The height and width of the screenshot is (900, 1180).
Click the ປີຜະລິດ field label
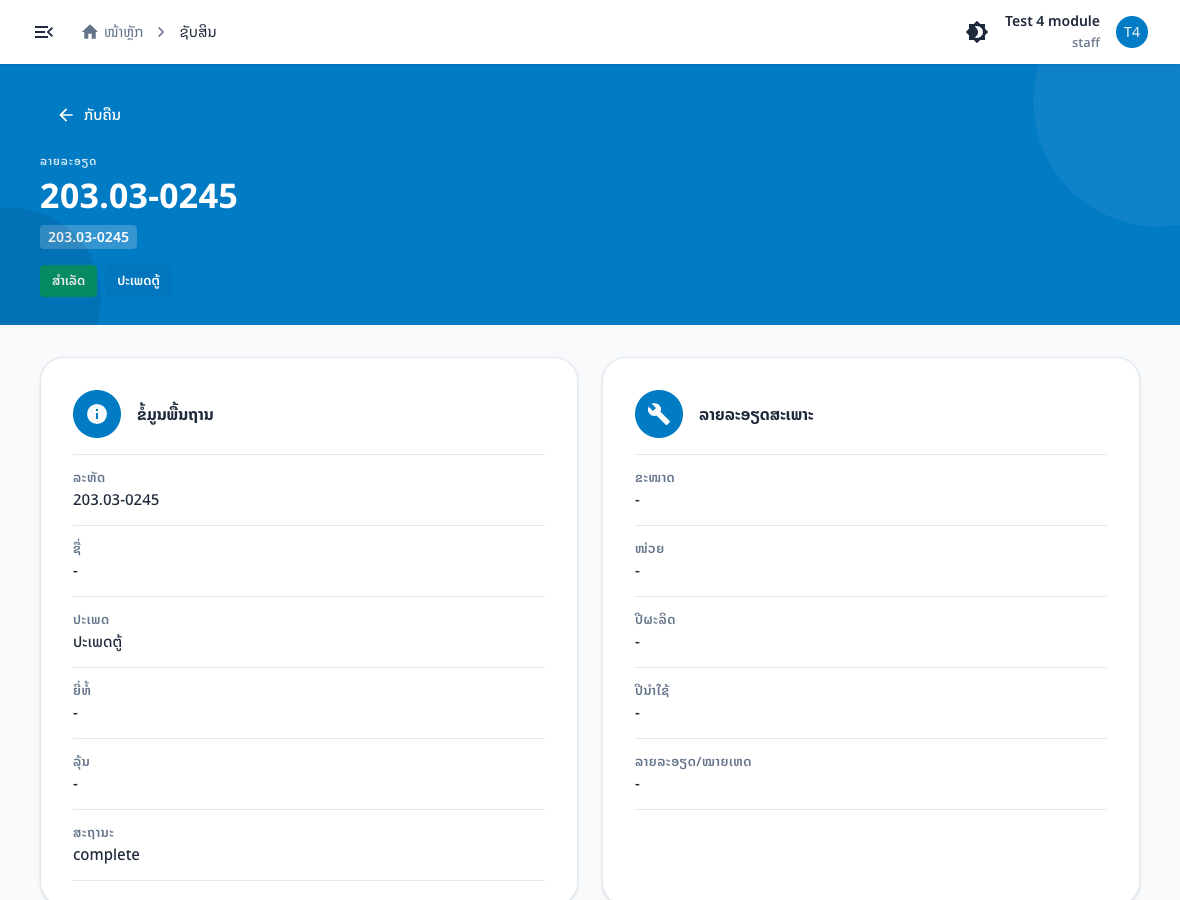655,619
